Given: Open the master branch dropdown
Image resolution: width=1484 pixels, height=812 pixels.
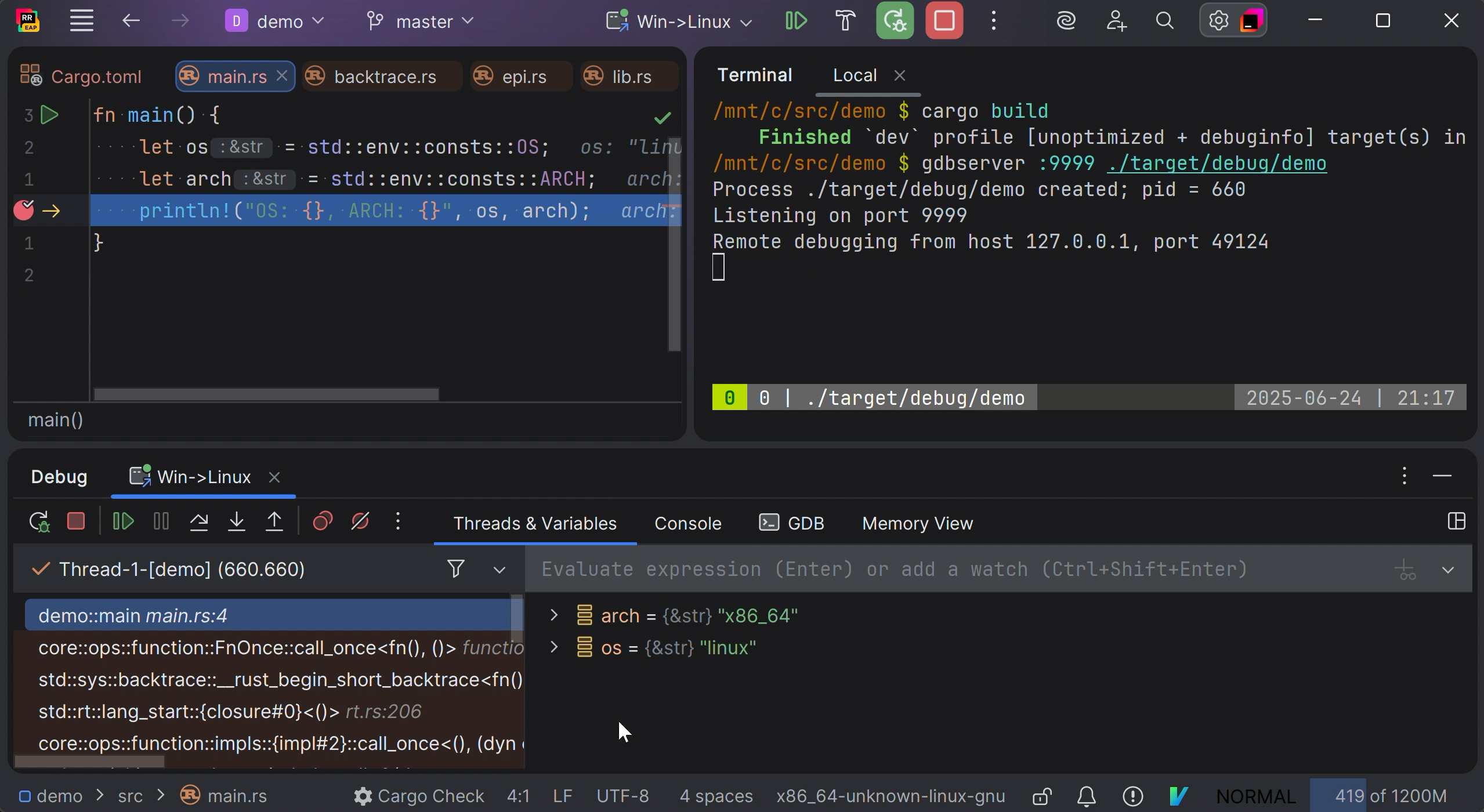Looking at the screenshot, I should 420,21.
